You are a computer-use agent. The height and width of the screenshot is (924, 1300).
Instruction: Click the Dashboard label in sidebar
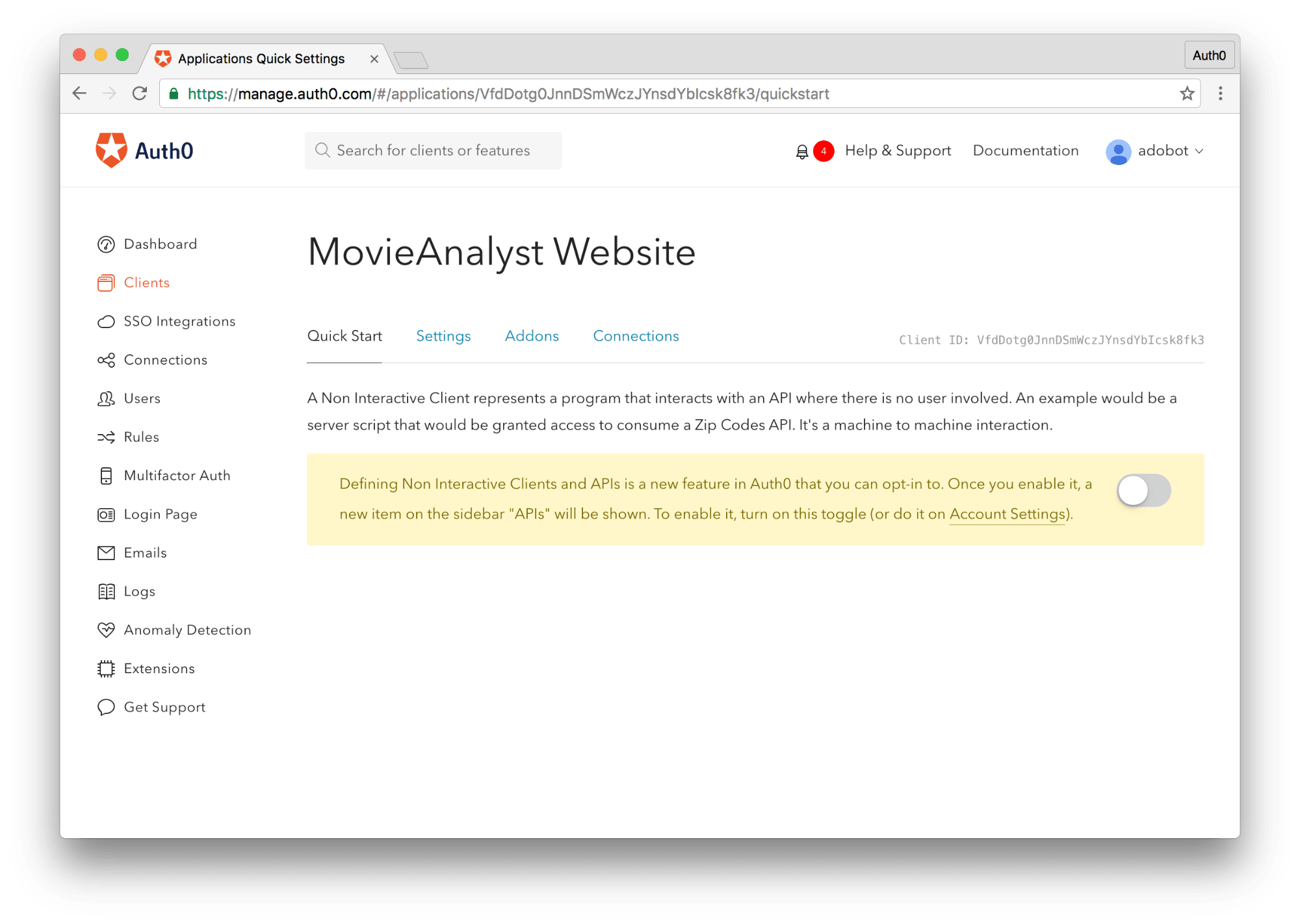161,244
